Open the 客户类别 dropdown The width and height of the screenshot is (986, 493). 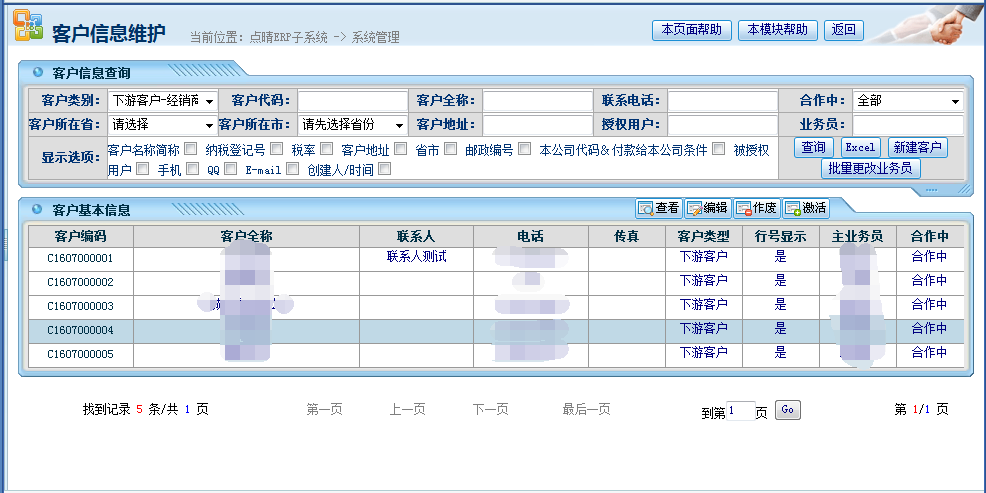click(x=162, y=101)
